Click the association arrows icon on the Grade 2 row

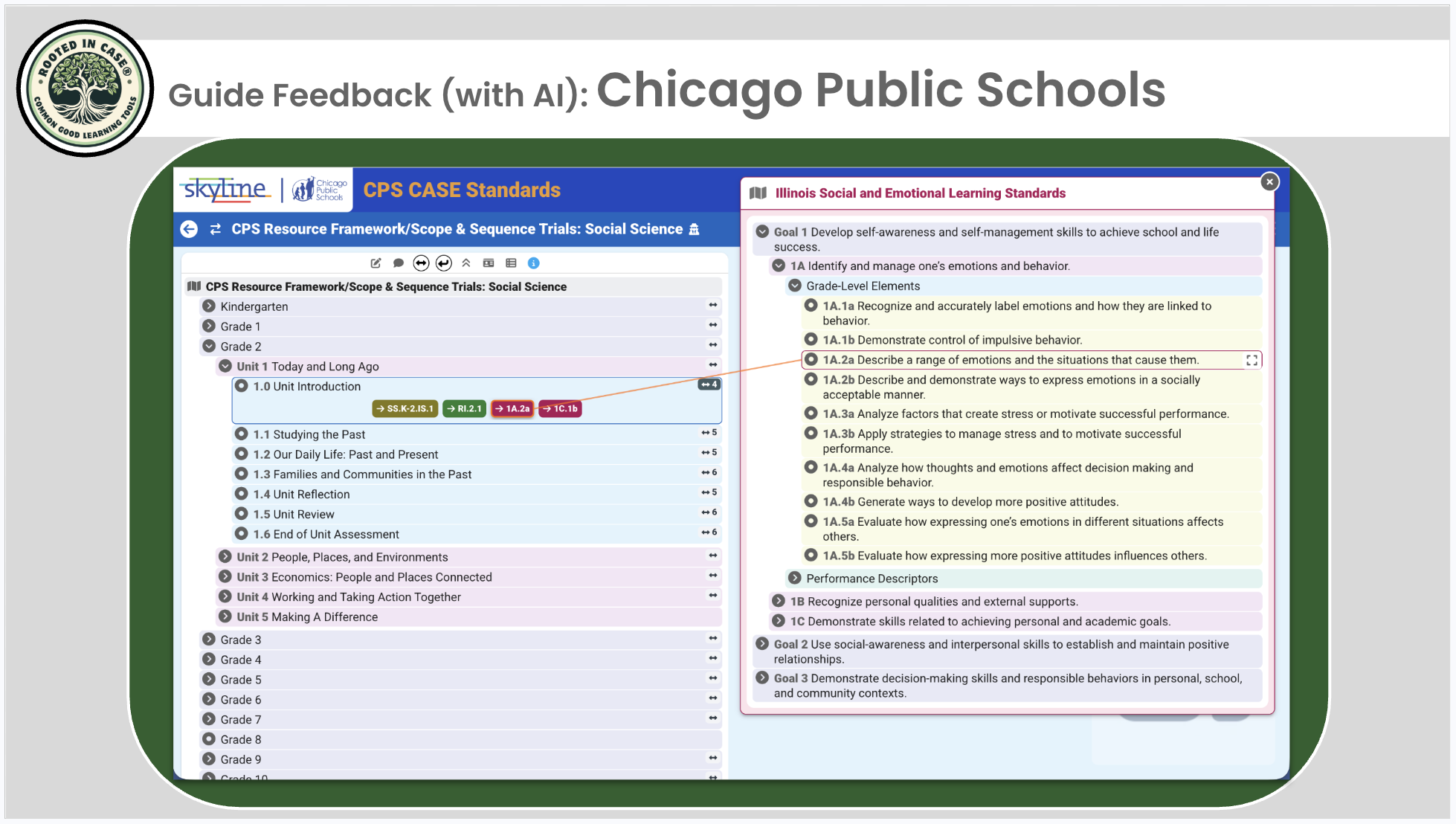pos(713,345)
